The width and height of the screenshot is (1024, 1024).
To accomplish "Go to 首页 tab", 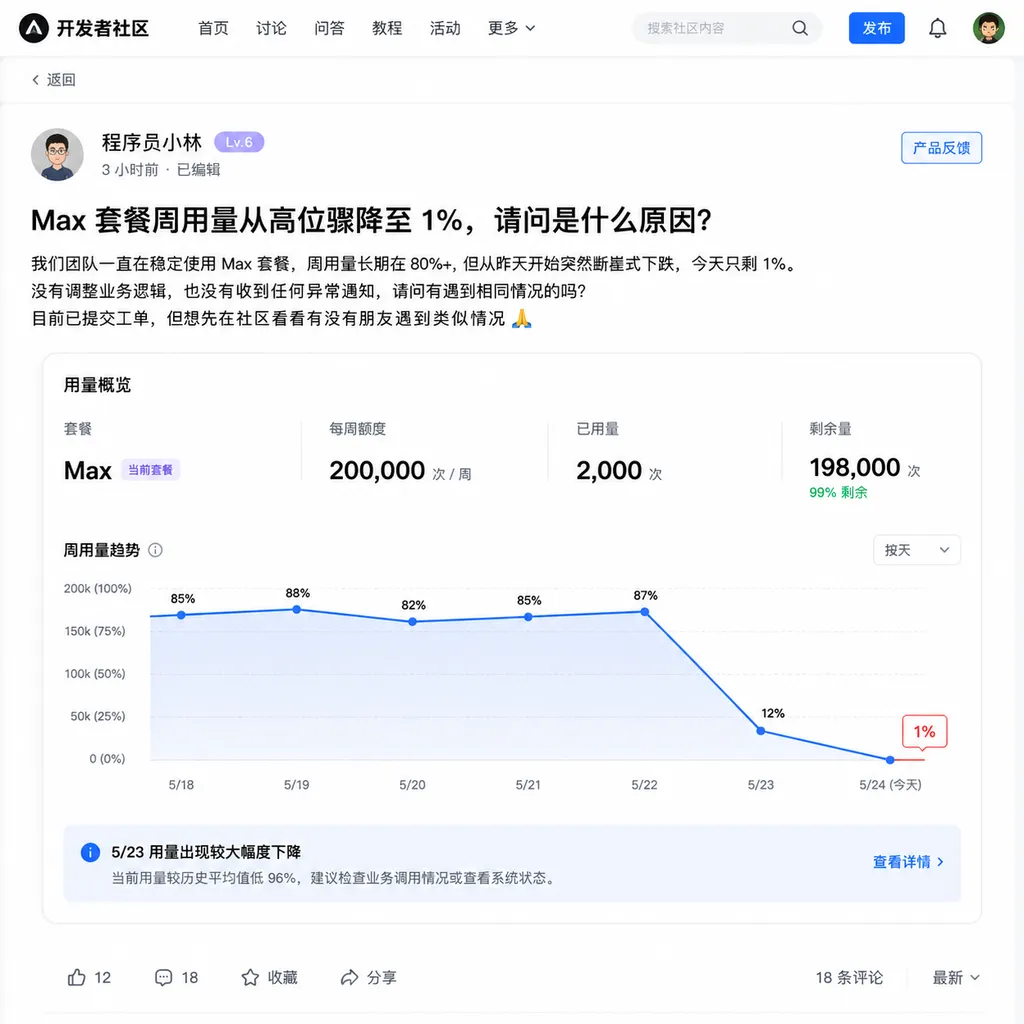I will pyautogui.click(x=214, y=28).
